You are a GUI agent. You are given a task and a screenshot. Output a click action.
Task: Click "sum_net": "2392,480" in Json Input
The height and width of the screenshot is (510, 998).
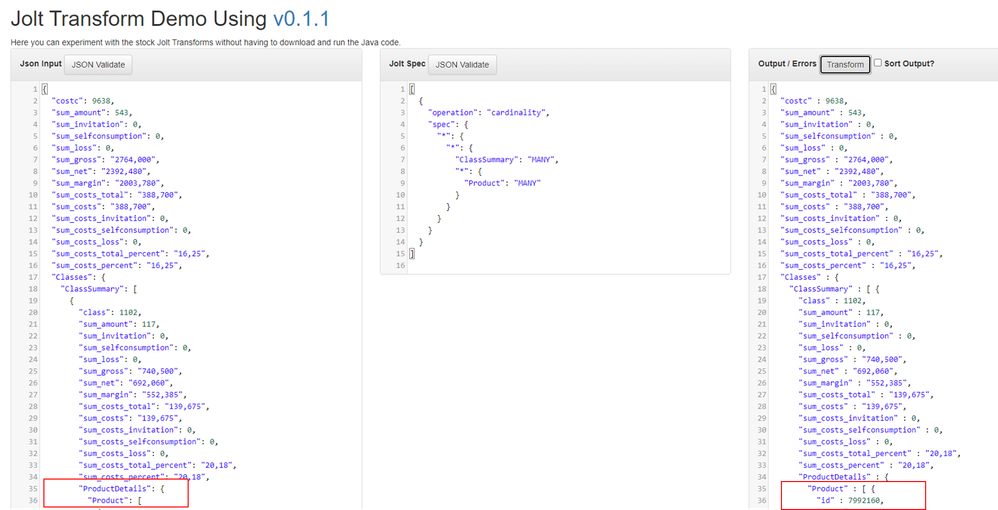[x=101, y=171]
